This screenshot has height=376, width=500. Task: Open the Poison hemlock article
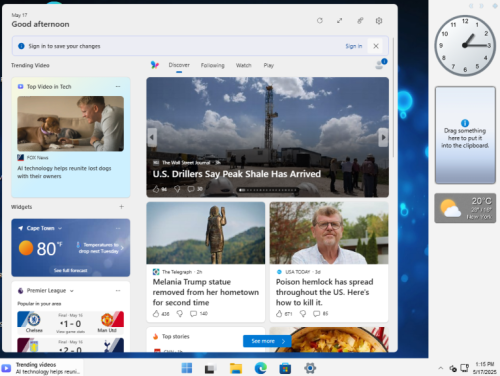tap(324, 292)
